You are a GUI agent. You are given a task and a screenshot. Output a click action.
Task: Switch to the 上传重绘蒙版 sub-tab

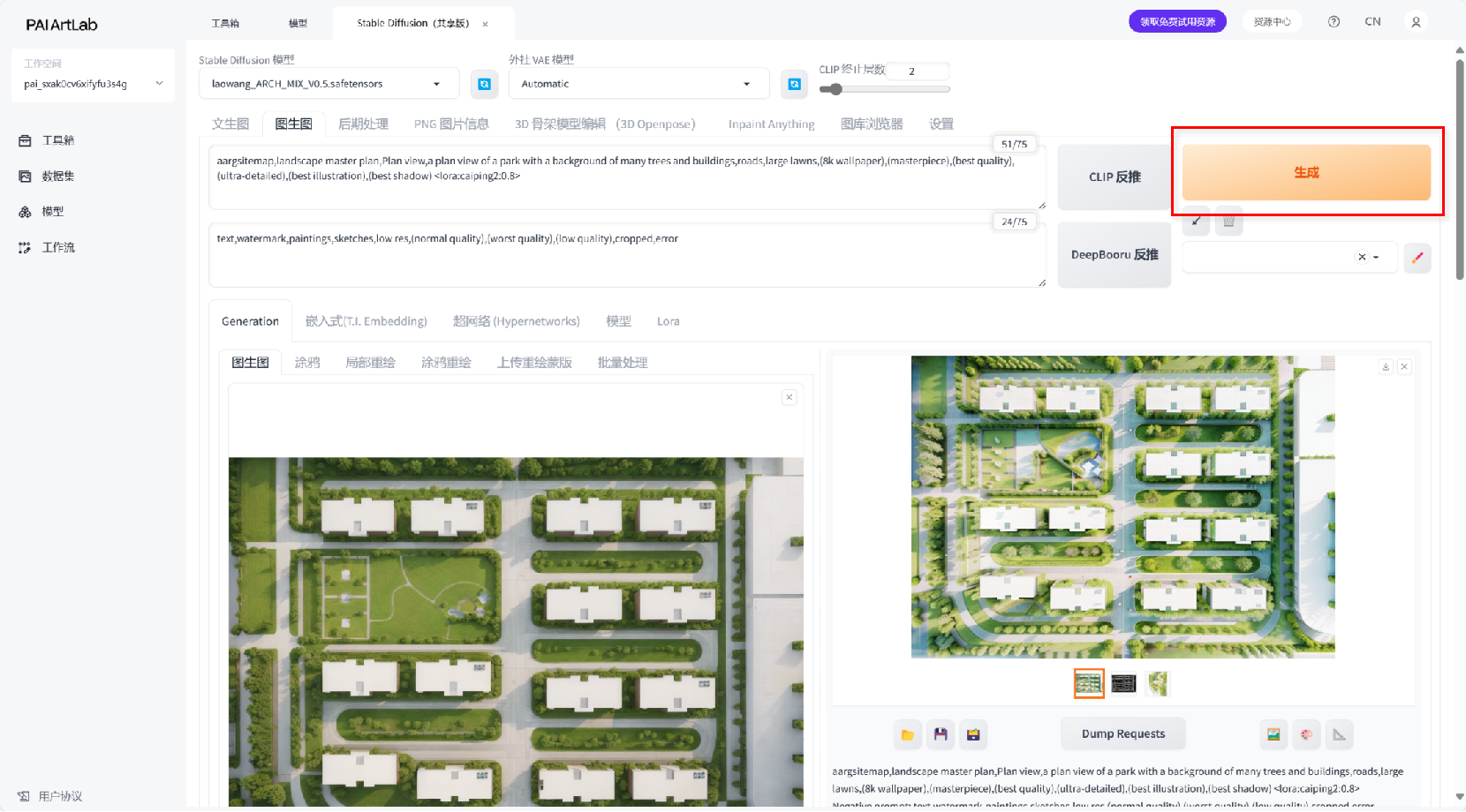tap(534, 363)
